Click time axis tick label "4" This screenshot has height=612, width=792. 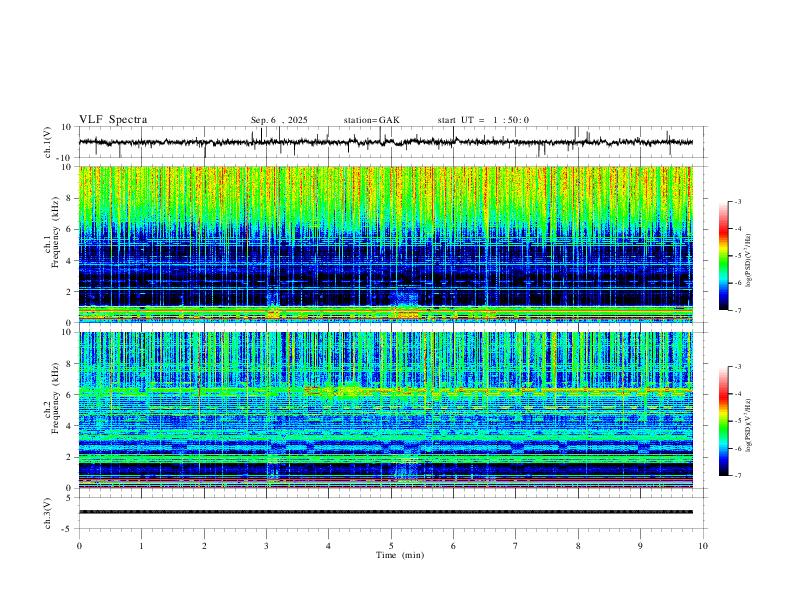pos(328,546)
